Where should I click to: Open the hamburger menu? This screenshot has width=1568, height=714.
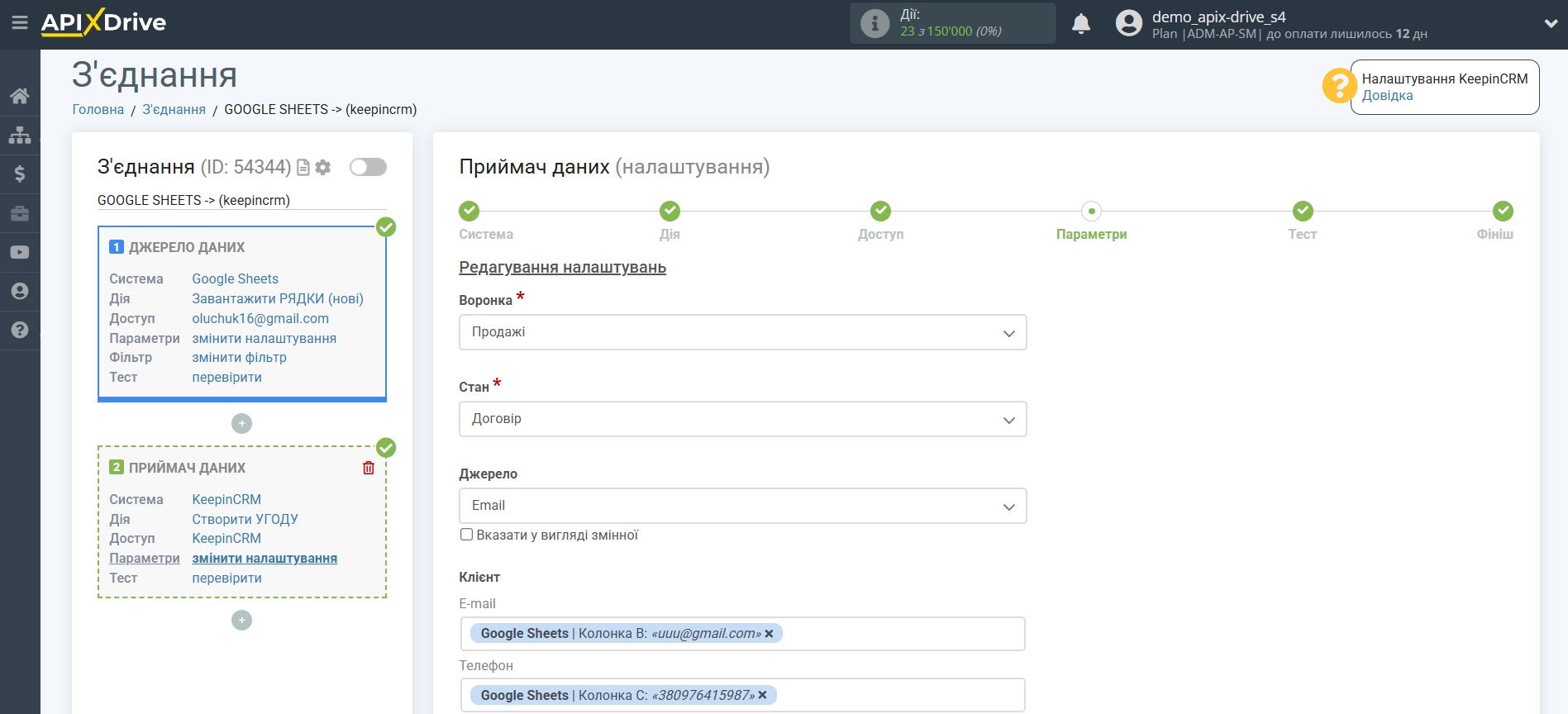click(x=20, y=23)
